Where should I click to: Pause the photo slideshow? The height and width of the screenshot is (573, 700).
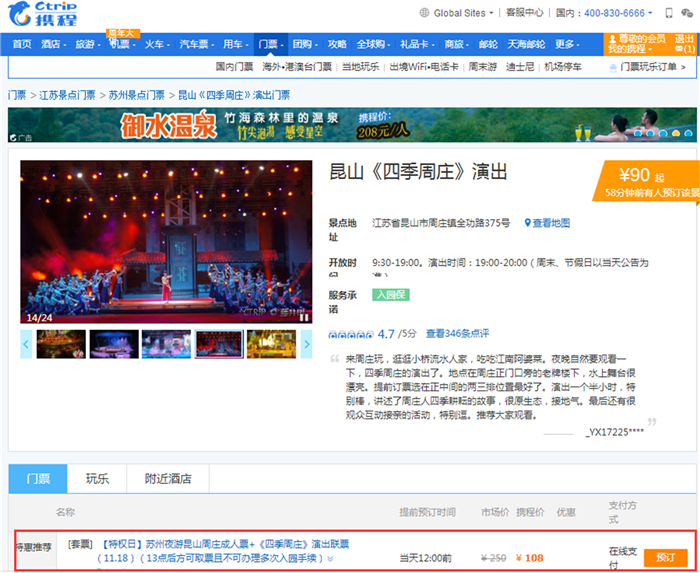coord(304,317)
